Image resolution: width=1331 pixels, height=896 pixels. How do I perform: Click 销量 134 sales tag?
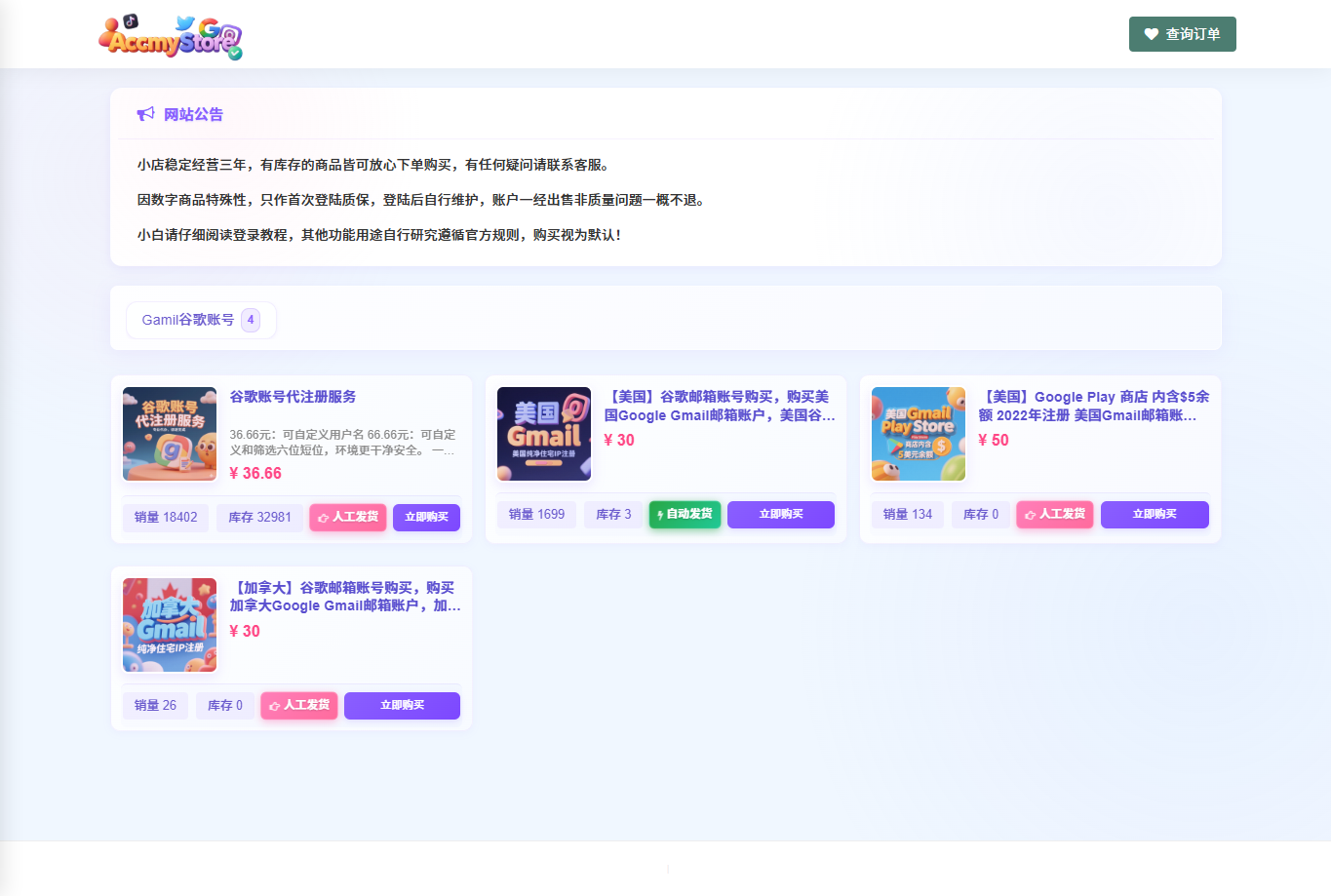908,514
